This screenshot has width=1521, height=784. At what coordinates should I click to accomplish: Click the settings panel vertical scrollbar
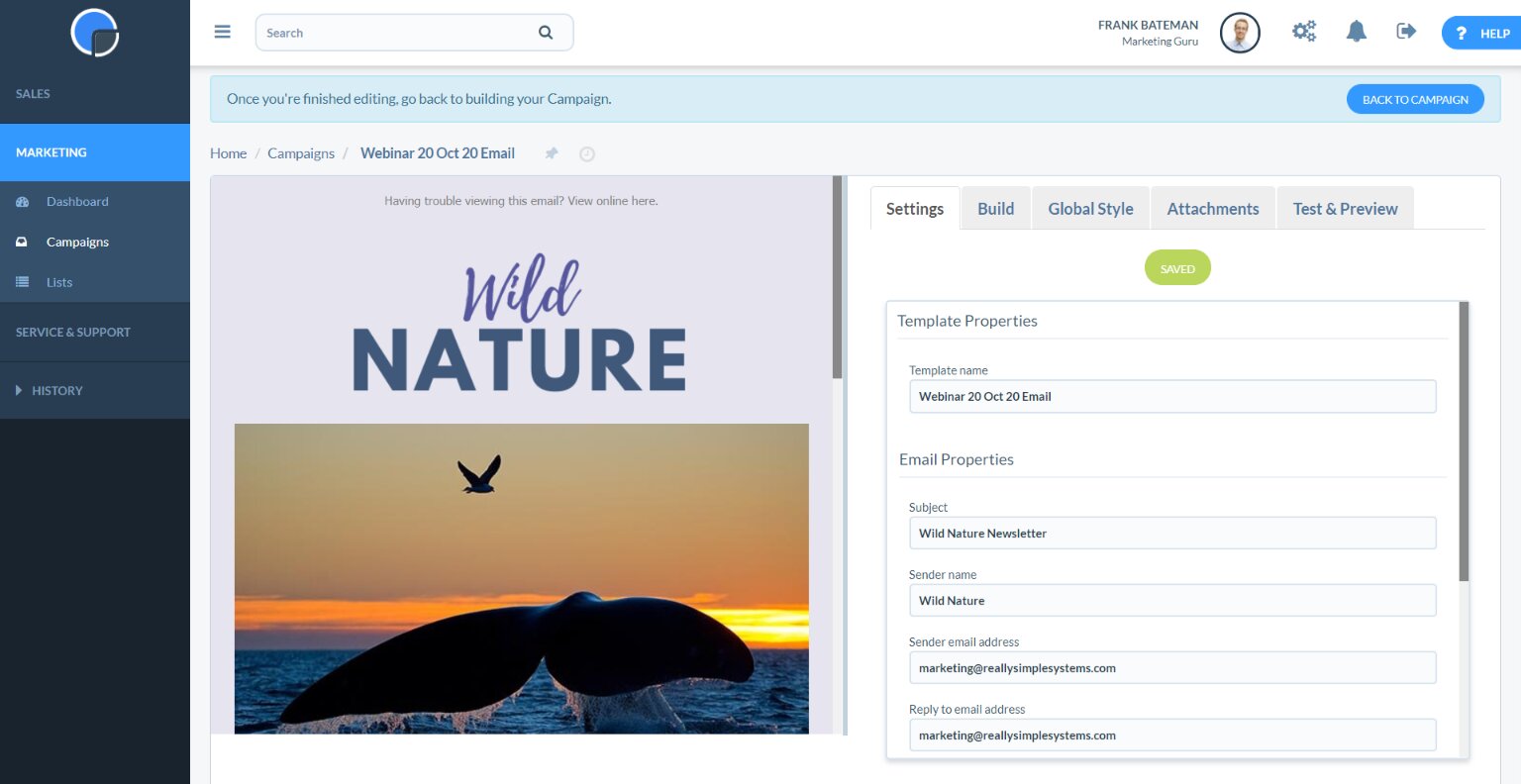[x=1464, y=441]
